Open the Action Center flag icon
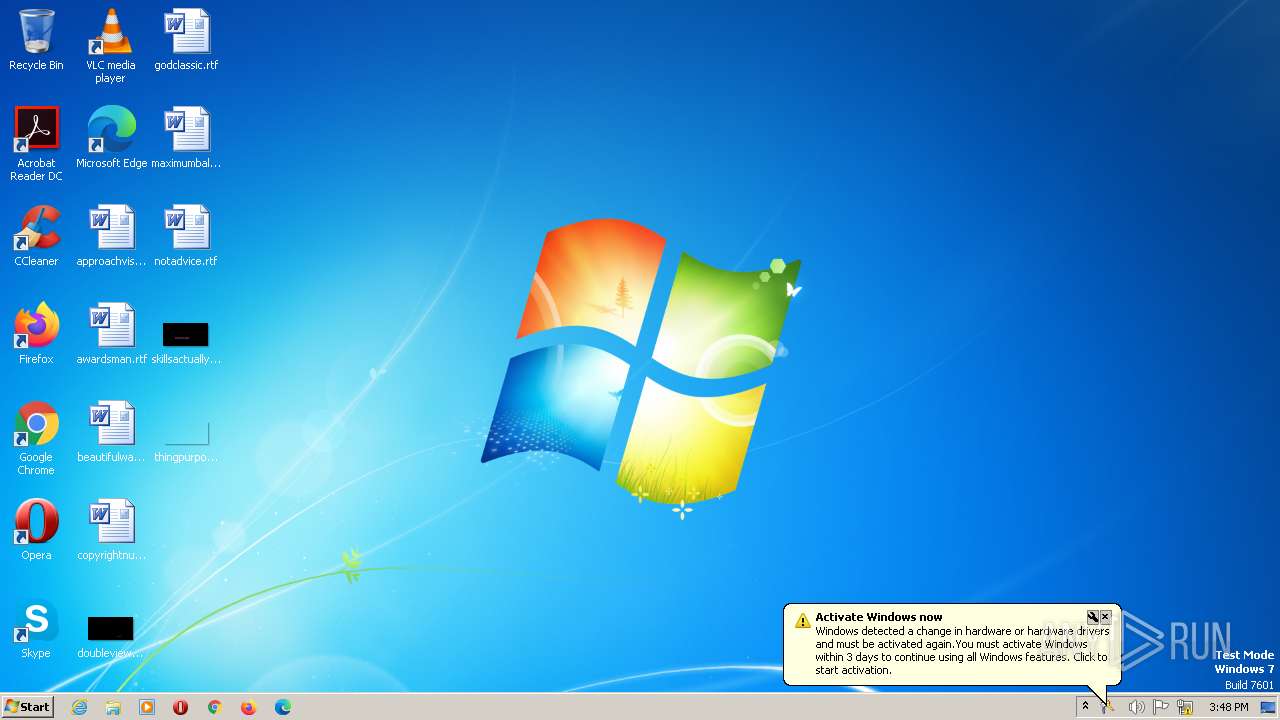This screenshot has width=1280, height=720. click(1161, 707)
